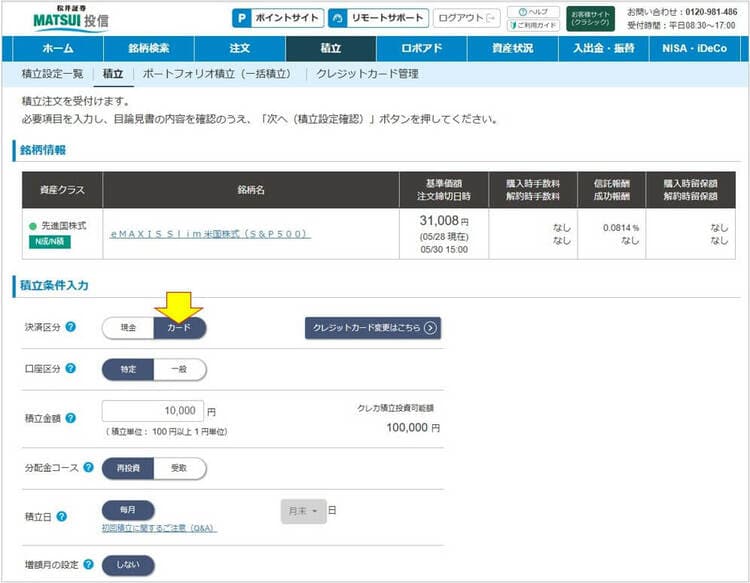Image resolution: width=750 pixels, height=583 pixels.
Task: Choose 一般 account type
Action: point(179,369)
